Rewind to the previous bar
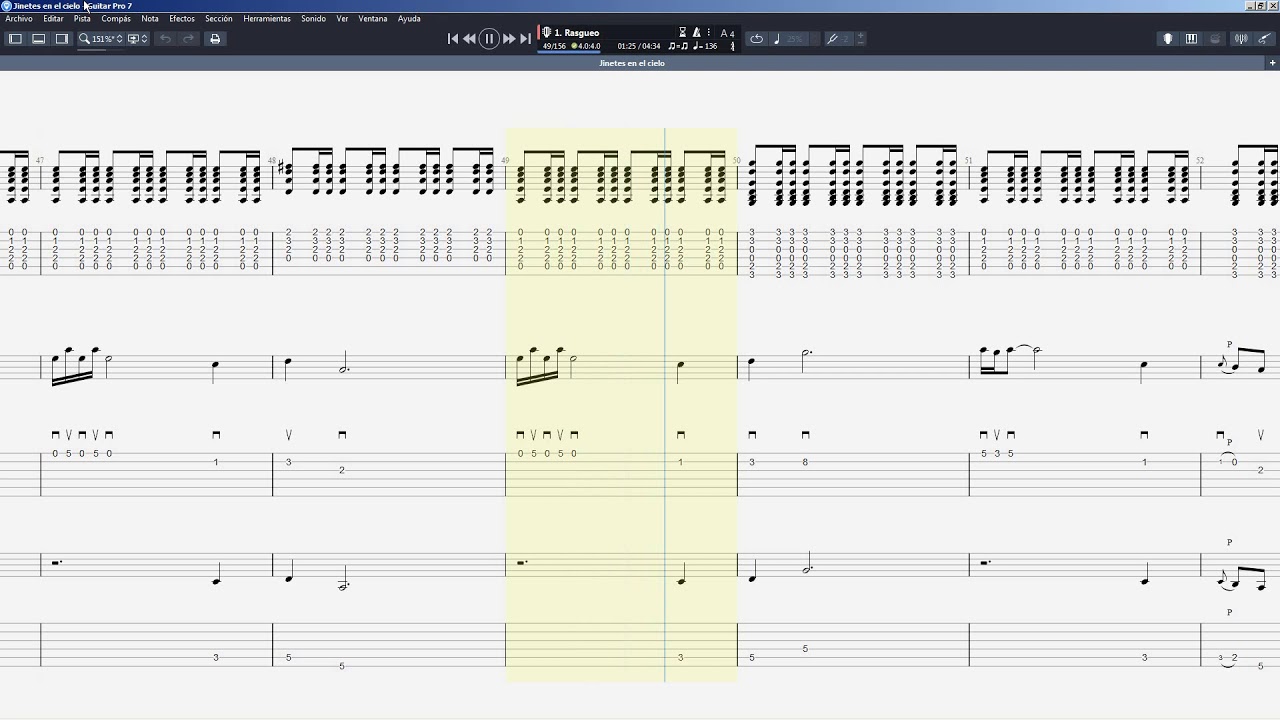Viewport: 1280px width, 720px height. coord(469,39)
